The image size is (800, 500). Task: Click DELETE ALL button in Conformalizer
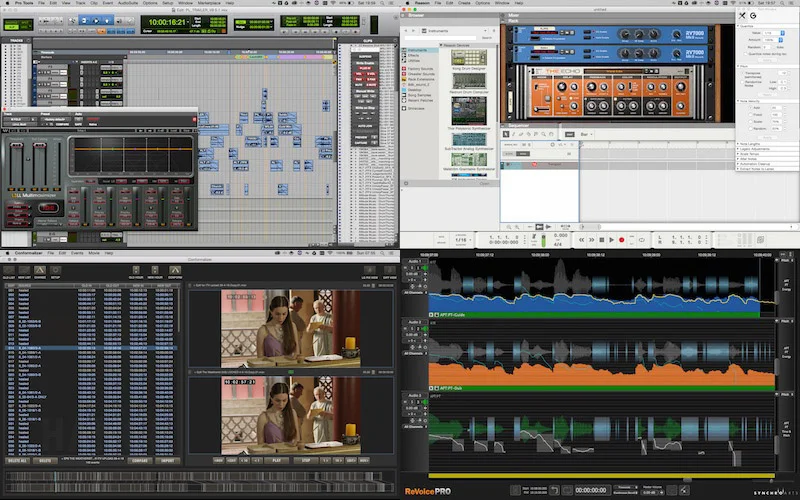pyautogui.click(x=17, y=461)
